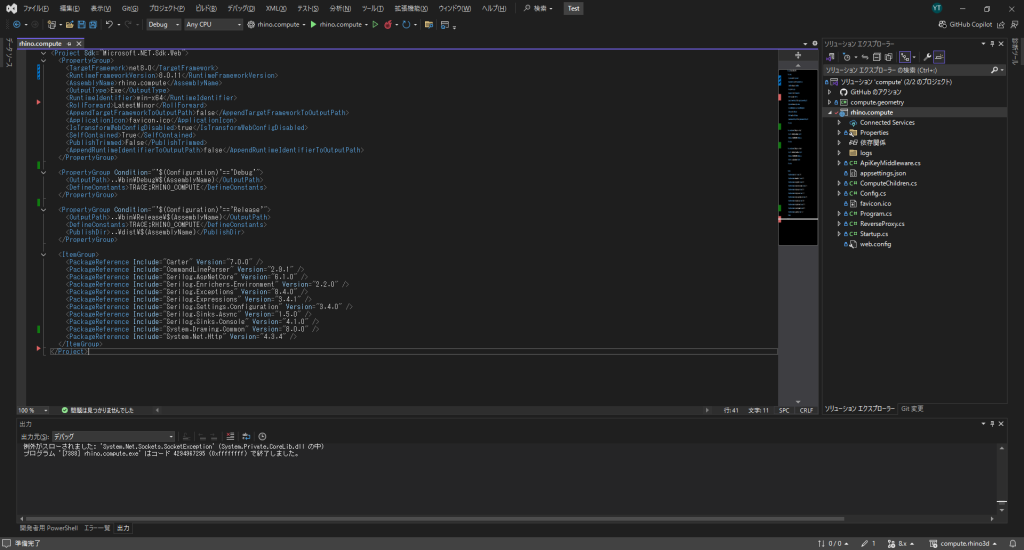The image size is (1024, 550).
Task: Open the Debug configuration dropdown
Action: tap(162, 24)
